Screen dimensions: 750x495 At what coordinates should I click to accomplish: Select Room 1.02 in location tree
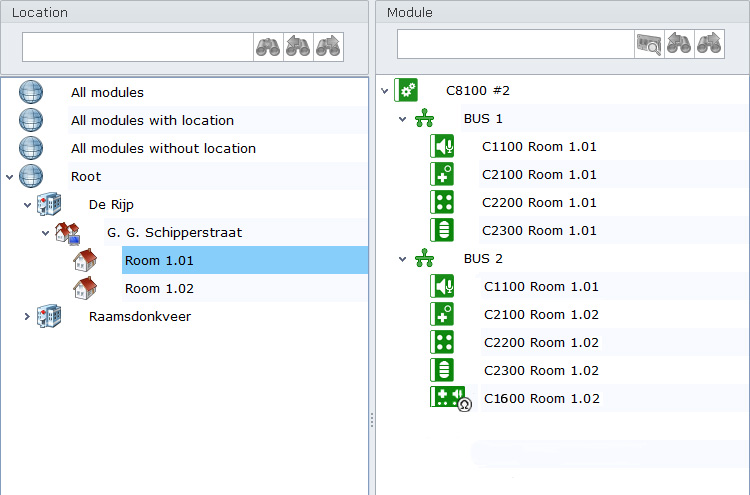pyautogui.click(x=159, y=289)
